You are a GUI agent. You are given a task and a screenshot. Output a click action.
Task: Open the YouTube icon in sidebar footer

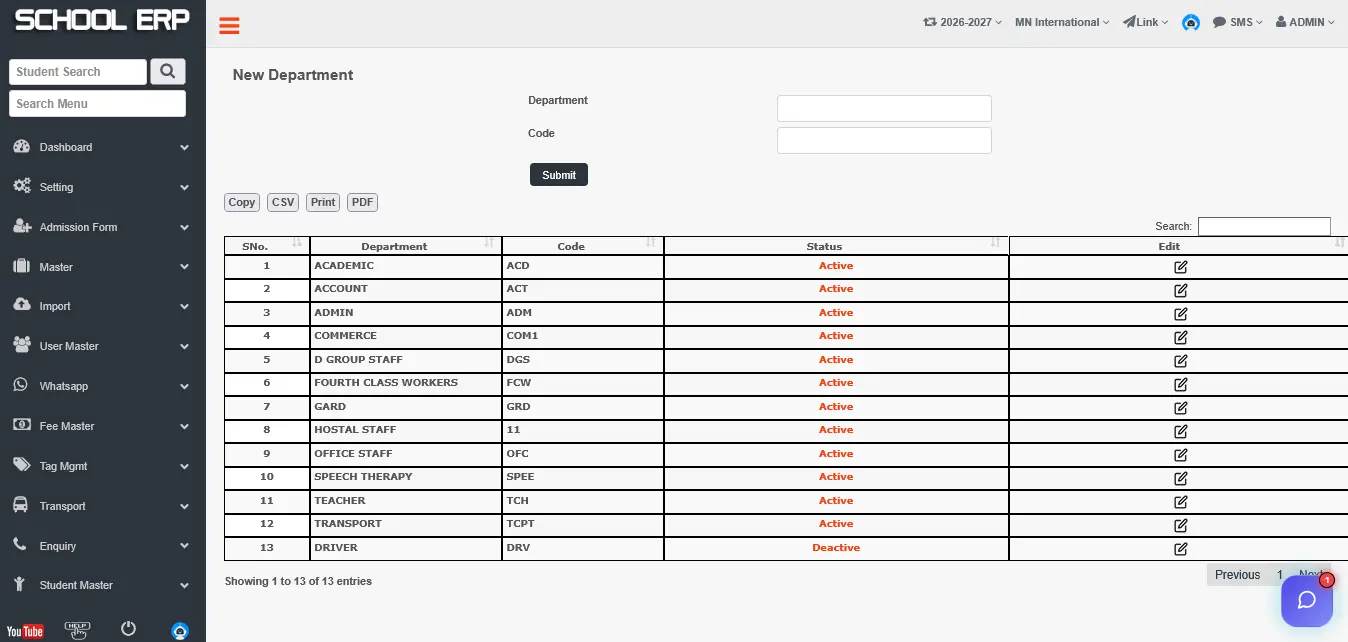pos(25,631)
